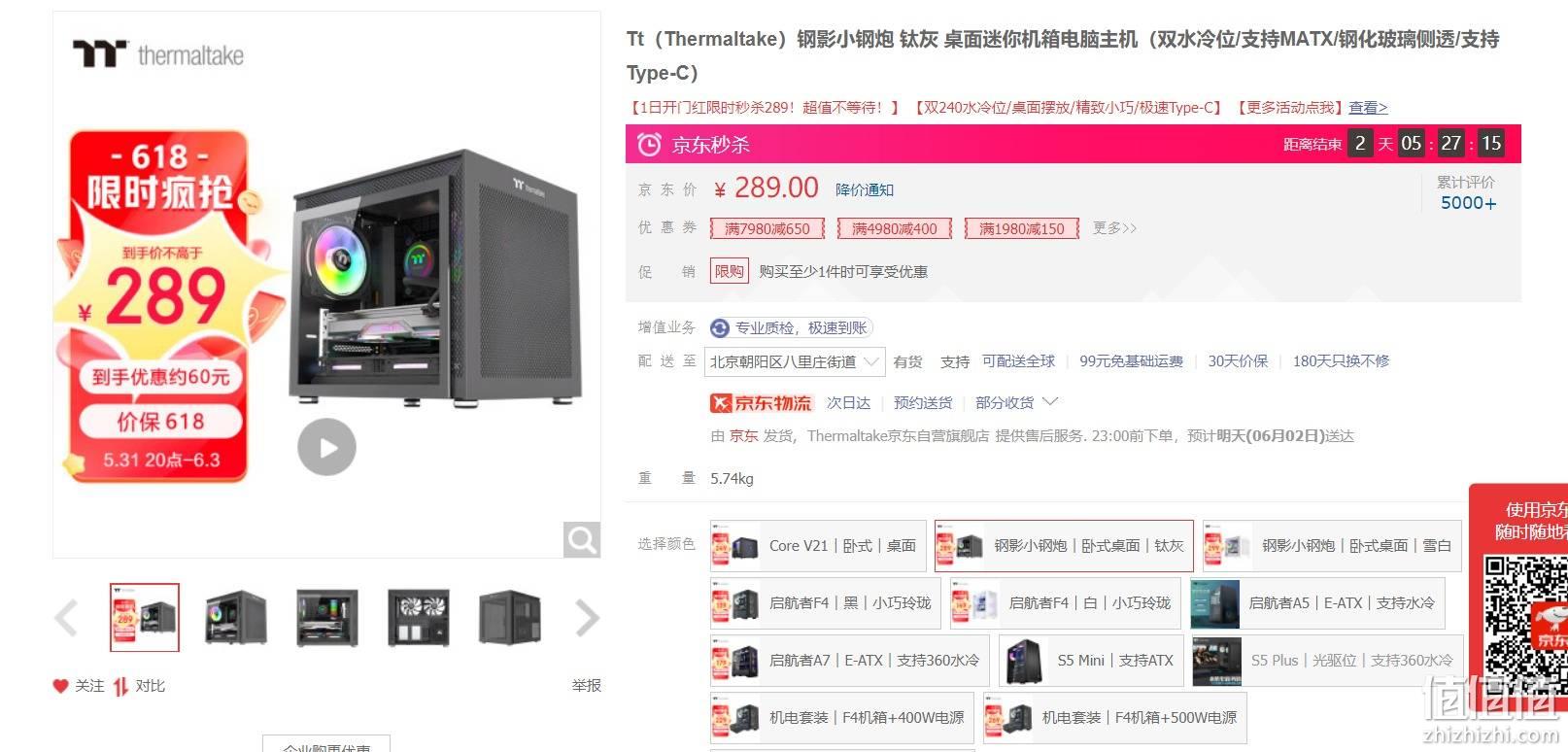Click the 专业质检 service badge icon
This screenshot has width=1568, height=752.
(720, 328)
